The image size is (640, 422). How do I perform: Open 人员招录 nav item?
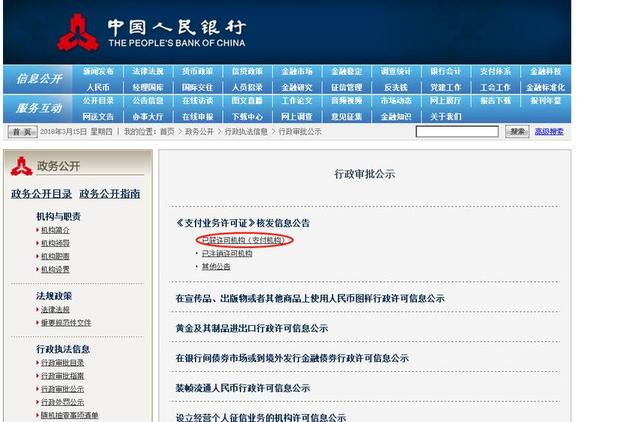point(247,87)
